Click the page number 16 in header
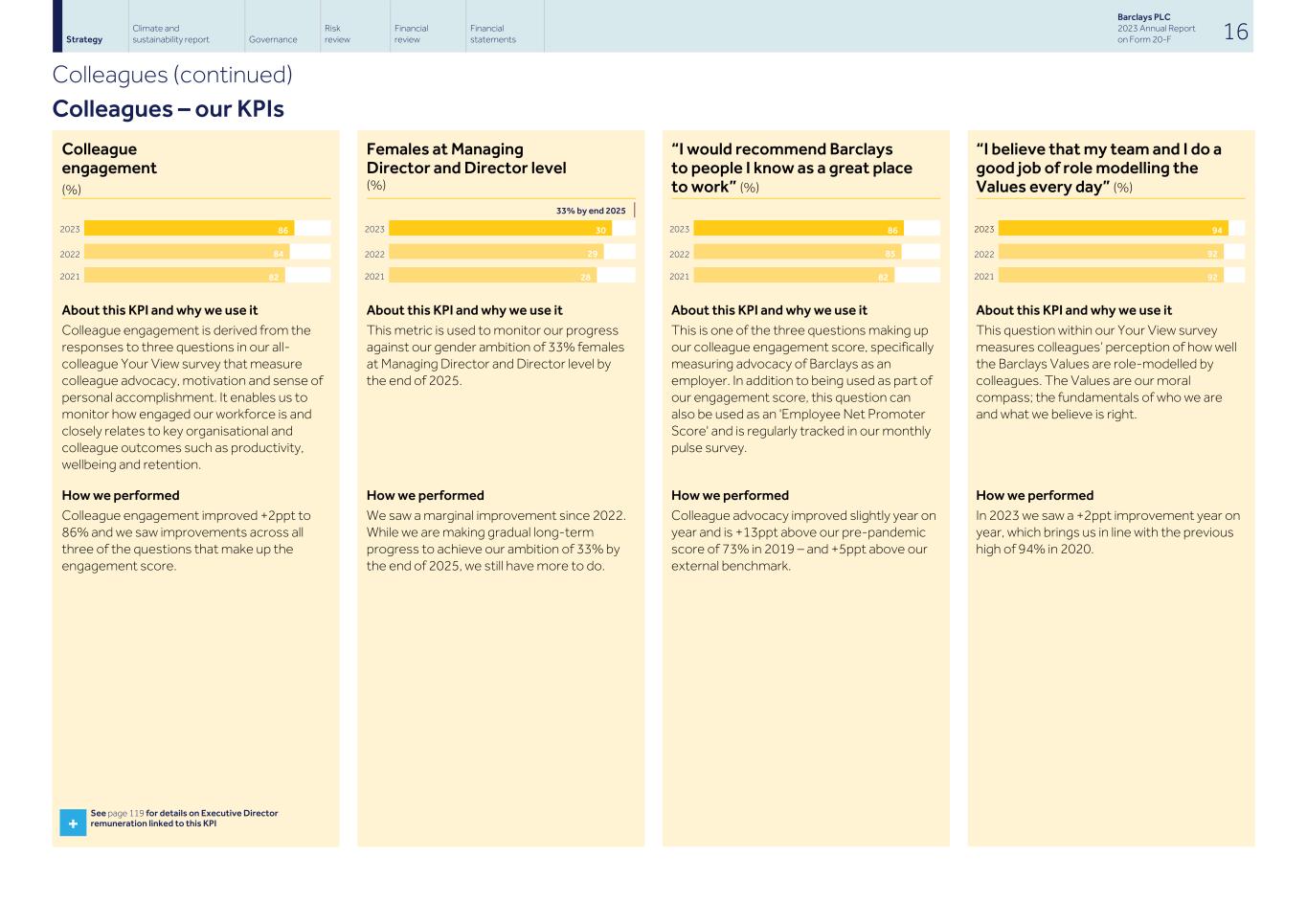This screenshot has width=1307, height=924. [1235, 32]
